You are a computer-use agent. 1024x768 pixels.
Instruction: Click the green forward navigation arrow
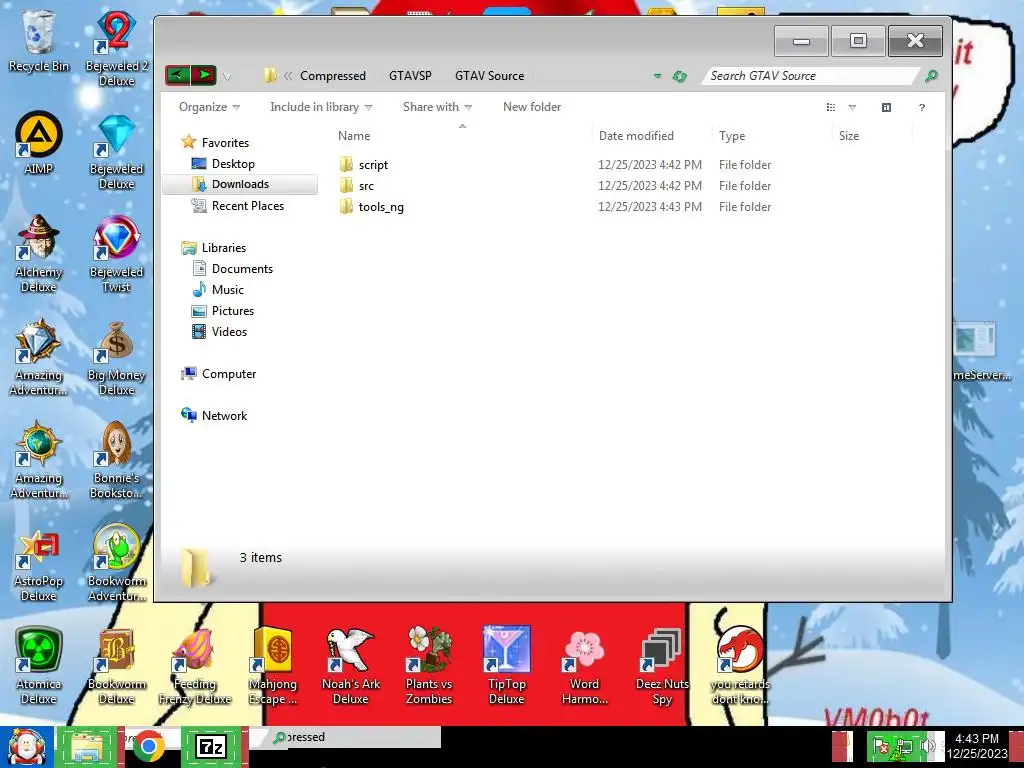[x=204, y=76]
